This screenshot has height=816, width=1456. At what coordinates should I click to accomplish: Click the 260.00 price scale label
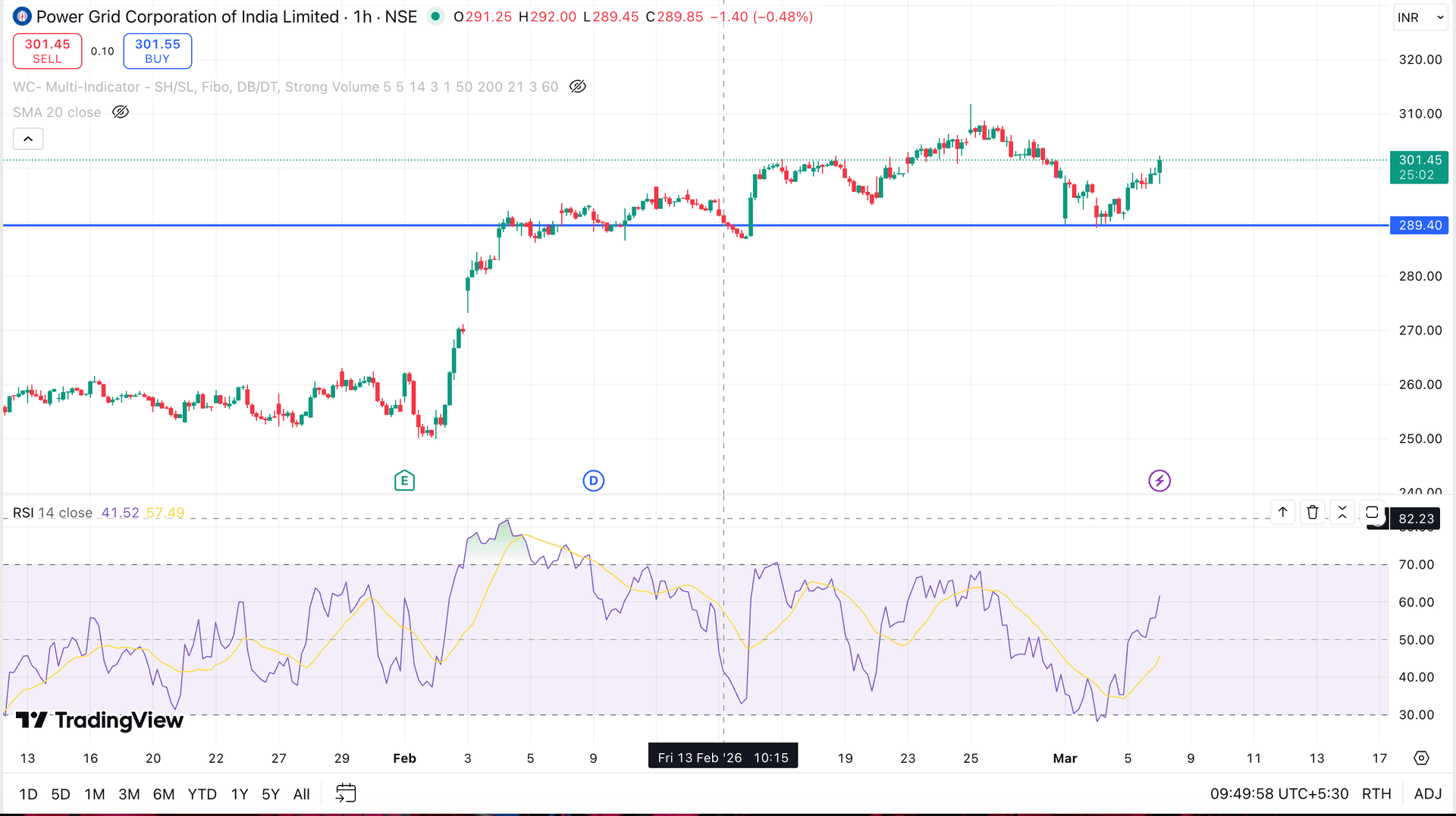[x=1420, y=384]
